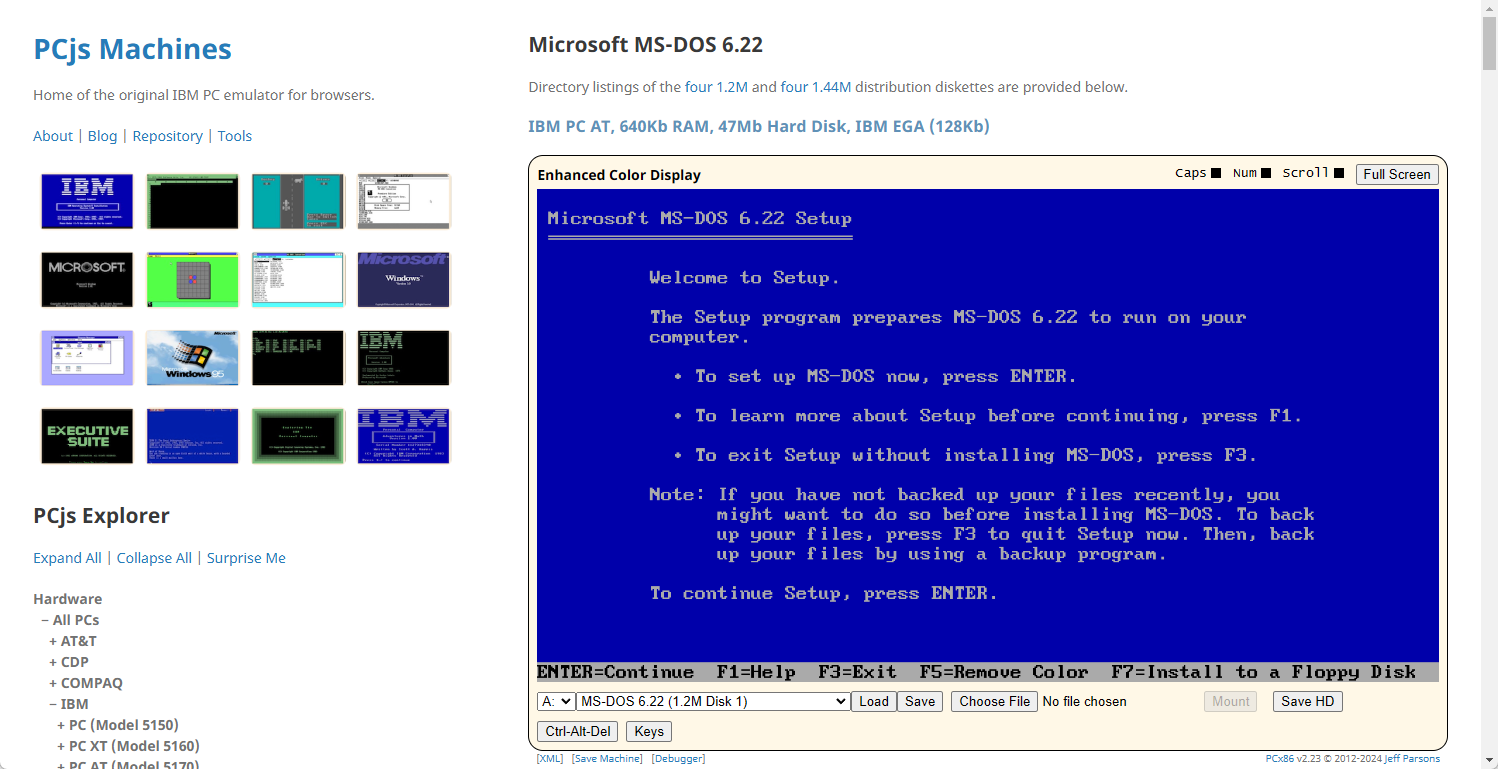The height and width of the screenshot is (769, 1498).
Task: Open the green IBM logo on black thumbnail
Action: click(404, 357)
